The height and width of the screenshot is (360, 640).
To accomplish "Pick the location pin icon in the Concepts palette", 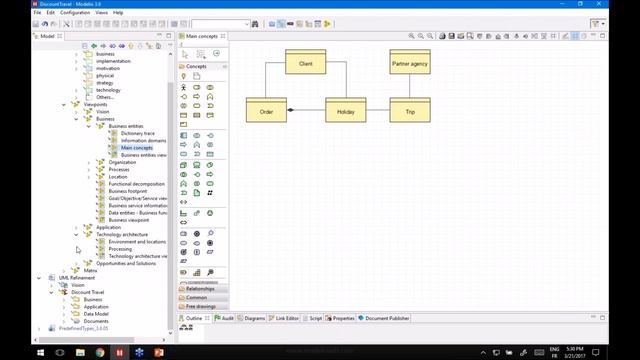I will click(x=184, y=76).
